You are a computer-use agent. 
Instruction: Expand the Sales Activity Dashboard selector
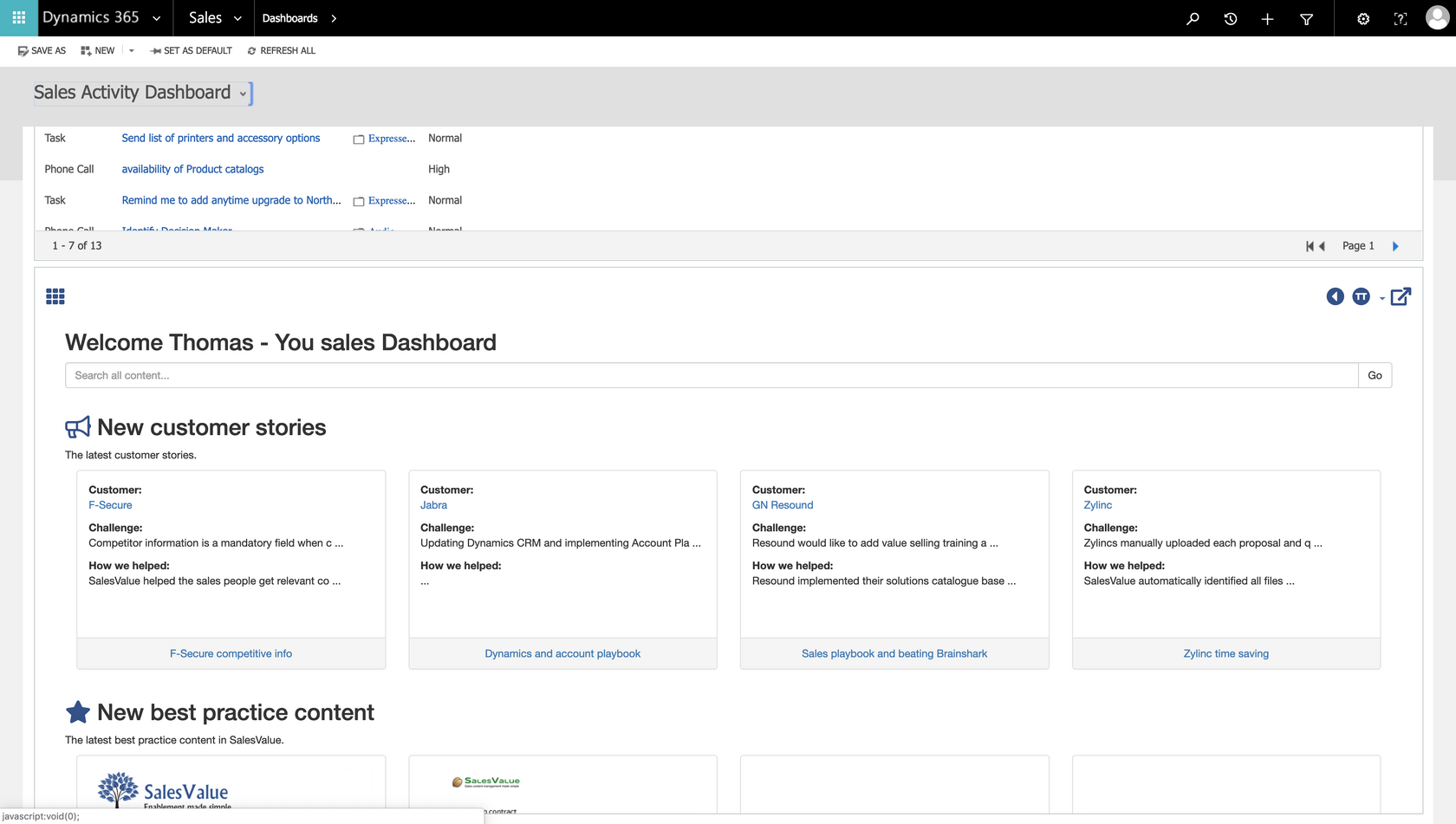coord(243,94)
